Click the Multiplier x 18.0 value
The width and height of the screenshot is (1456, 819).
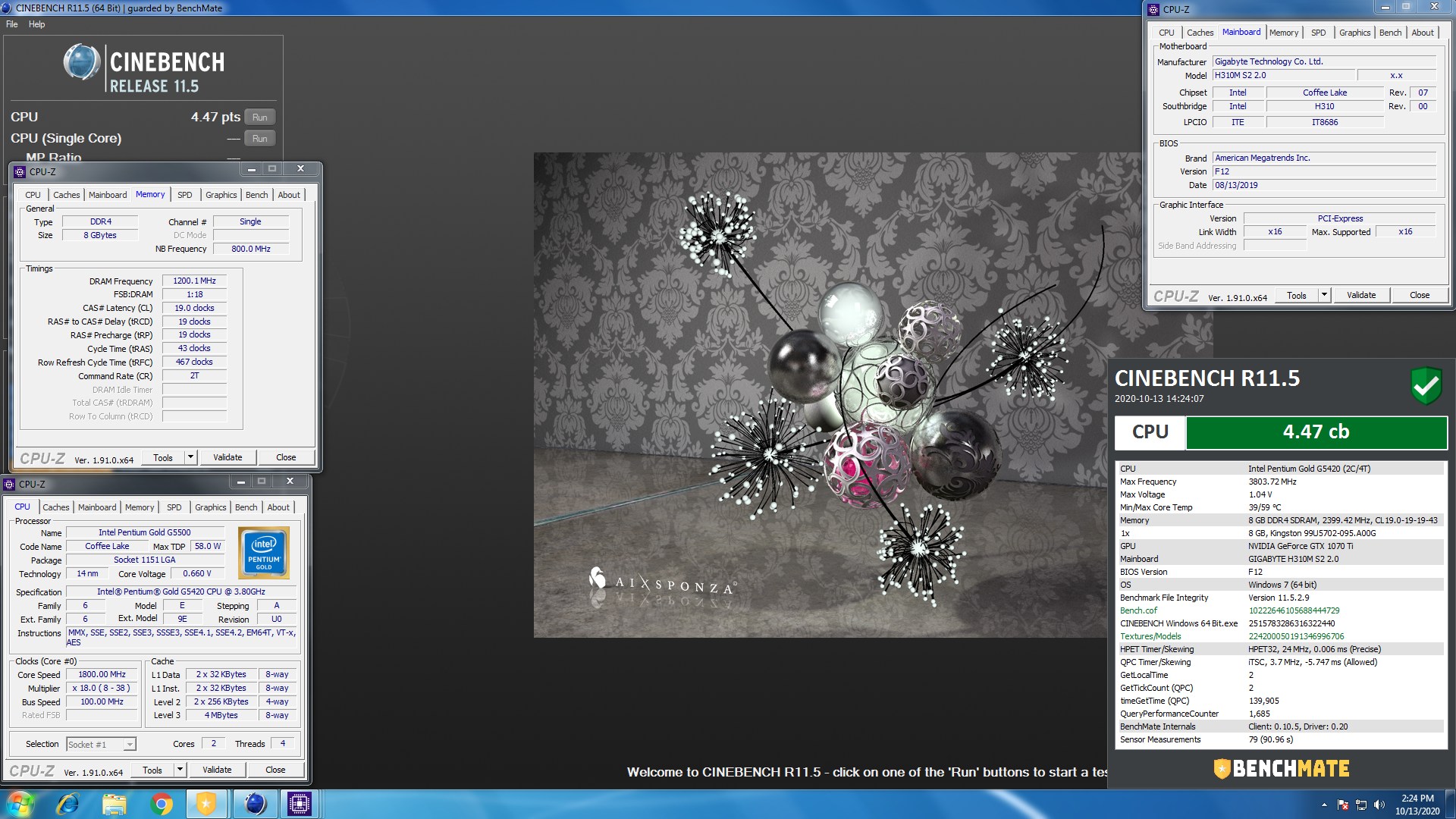pos(102,689)
